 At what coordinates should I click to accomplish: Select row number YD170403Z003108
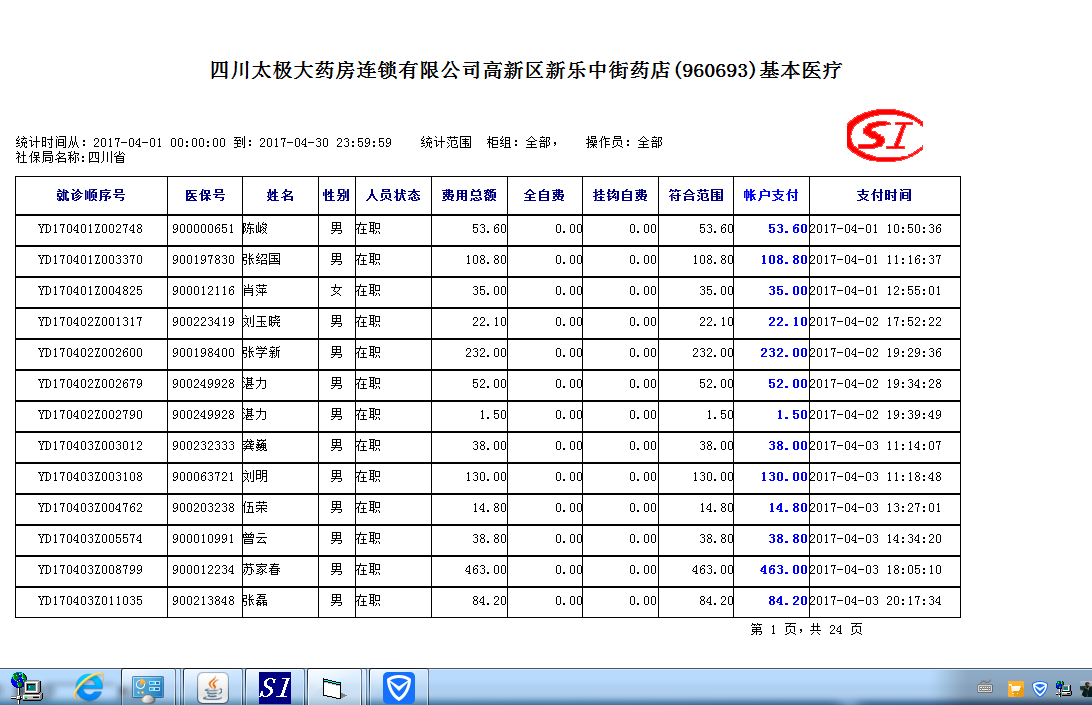91,477
